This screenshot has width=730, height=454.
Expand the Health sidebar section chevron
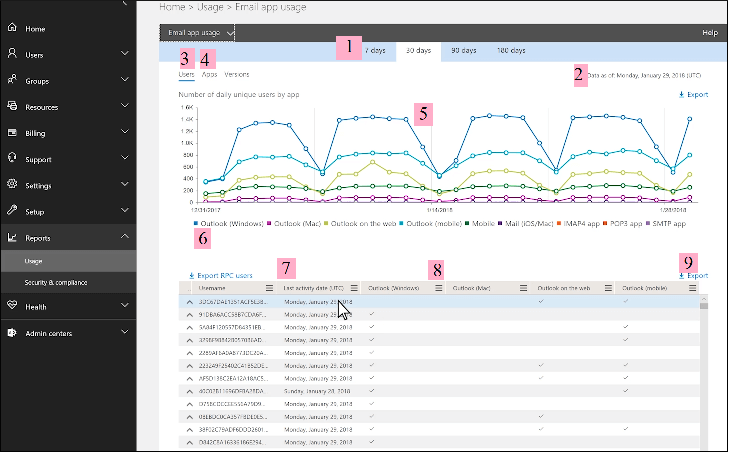coord(124,305)
